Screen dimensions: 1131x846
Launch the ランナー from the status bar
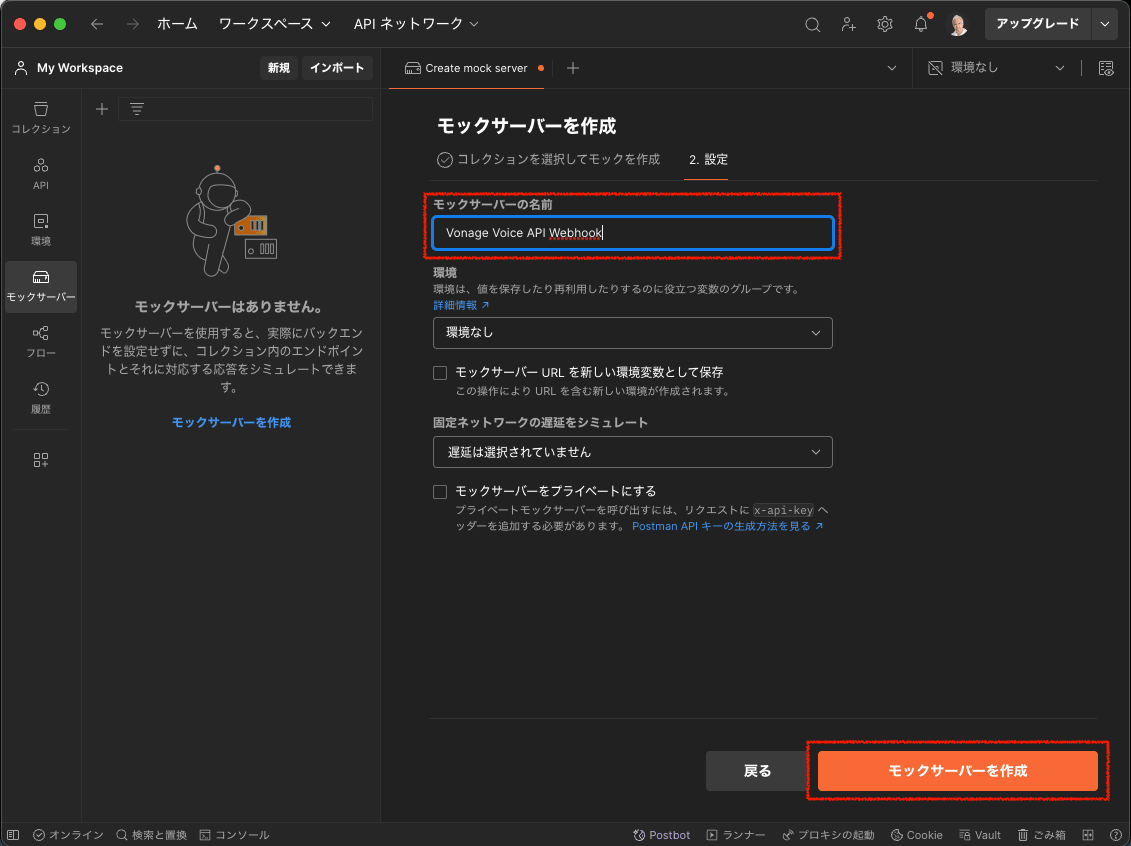[x=737, y=834]
